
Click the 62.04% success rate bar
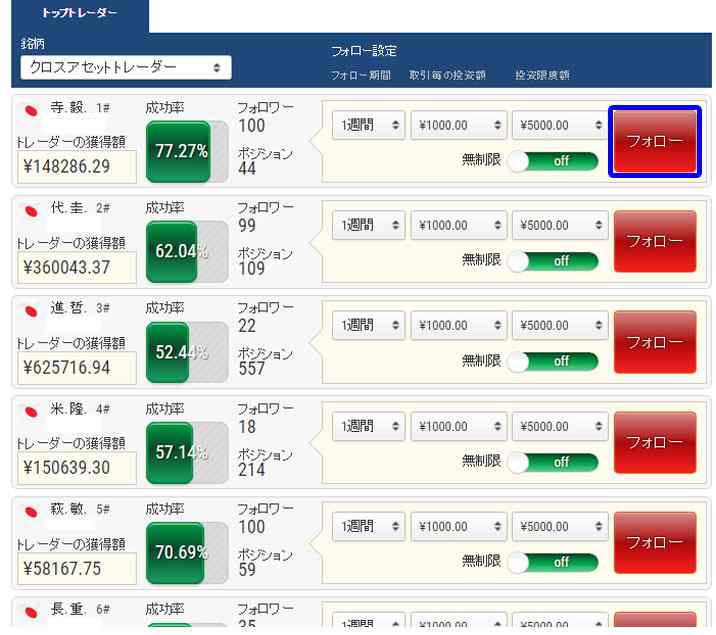click(x=187, y=252)
